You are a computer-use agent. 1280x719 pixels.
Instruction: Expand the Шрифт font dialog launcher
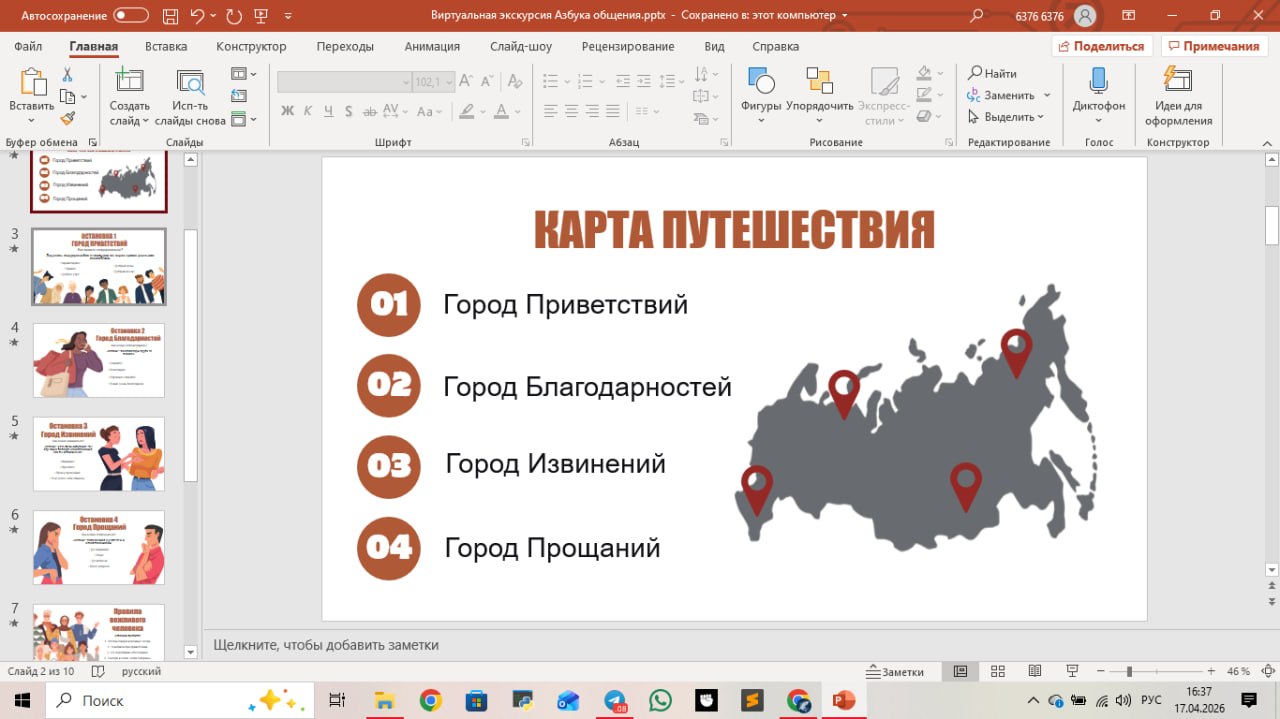click(528, 143)
